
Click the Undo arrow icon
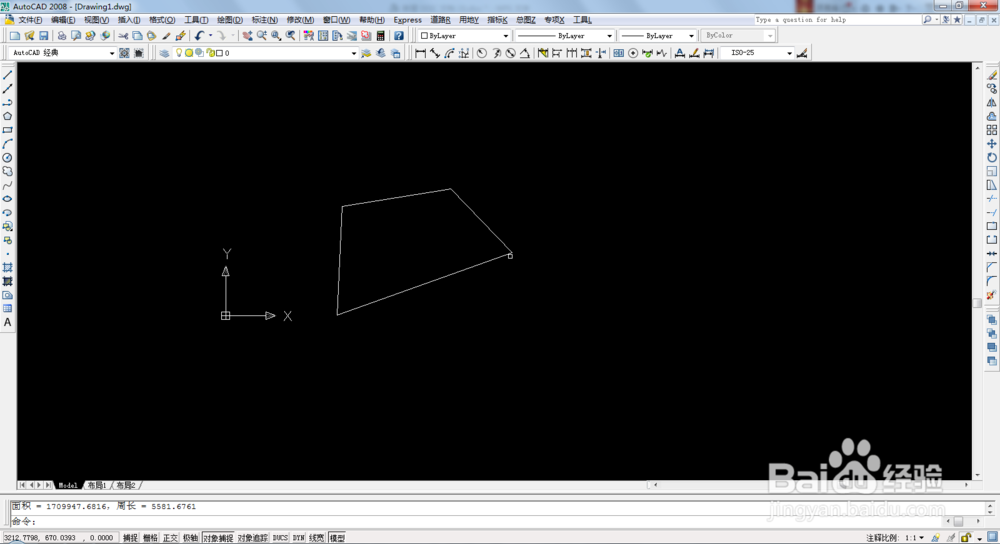click(200, 36)
